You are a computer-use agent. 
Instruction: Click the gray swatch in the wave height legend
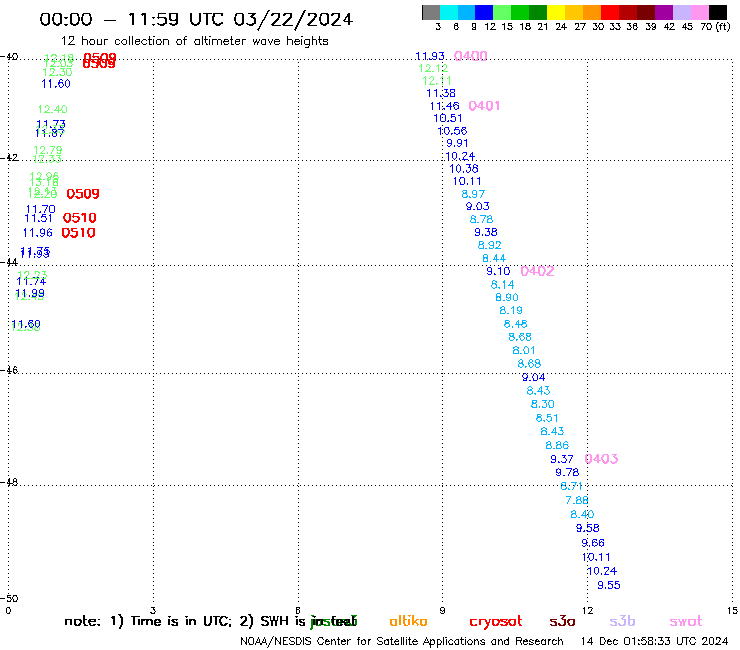point(431,12)
